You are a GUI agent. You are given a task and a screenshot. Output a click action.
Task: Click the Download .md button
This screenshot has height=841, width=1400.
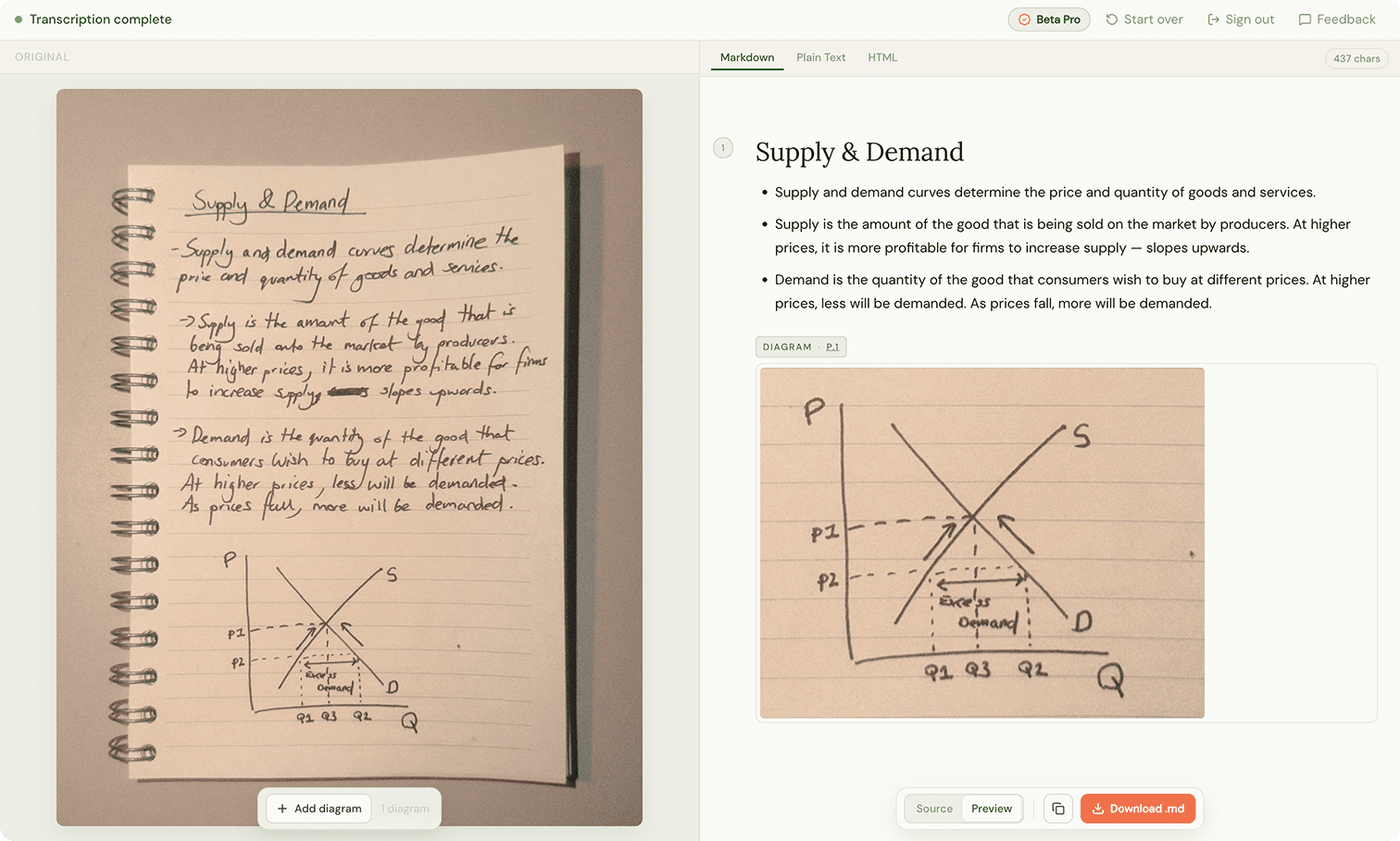click(1138, 809)
